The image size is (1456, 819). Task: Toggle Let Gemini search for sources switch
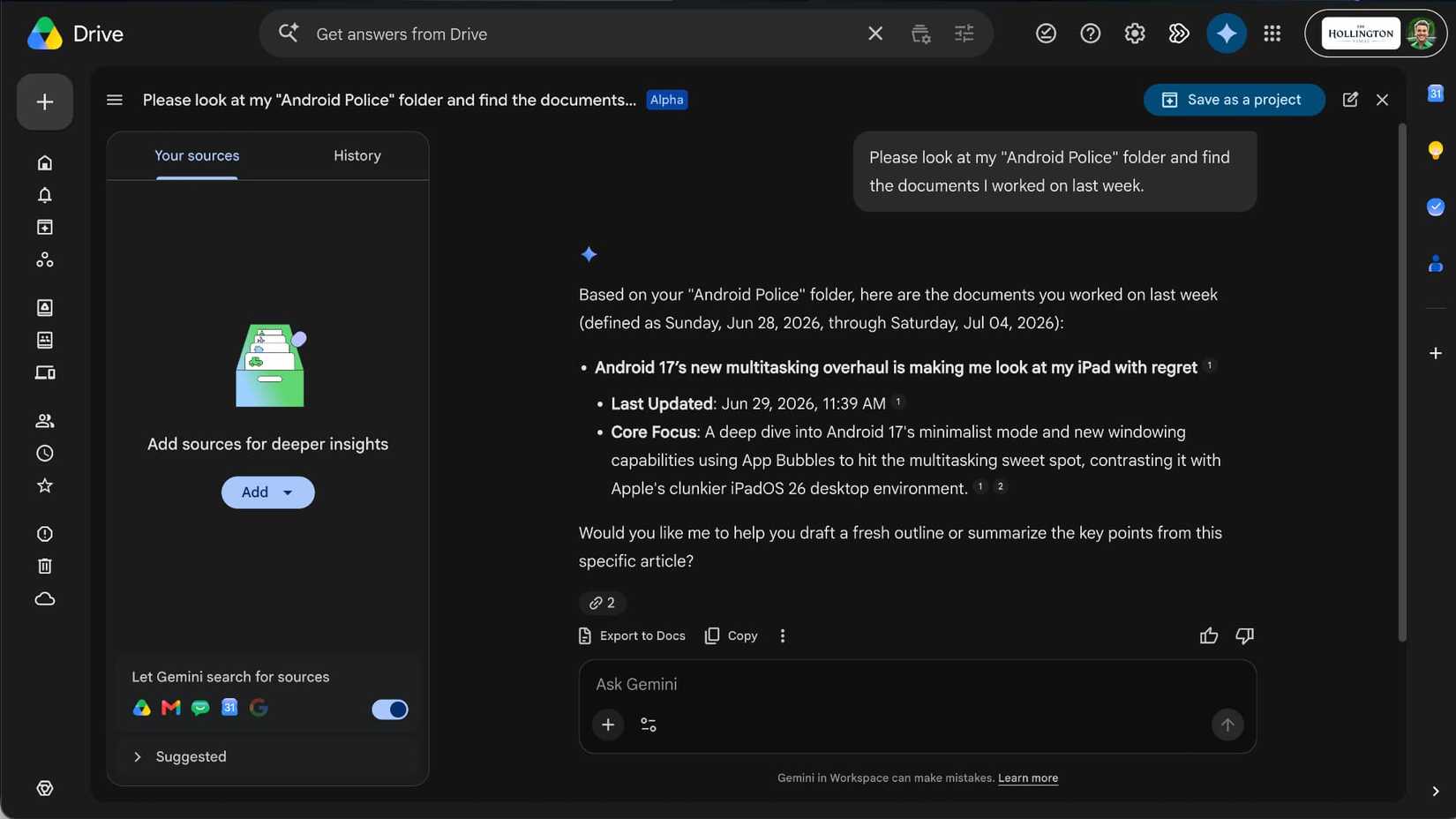pyautogui.click(x=390, y=709)
